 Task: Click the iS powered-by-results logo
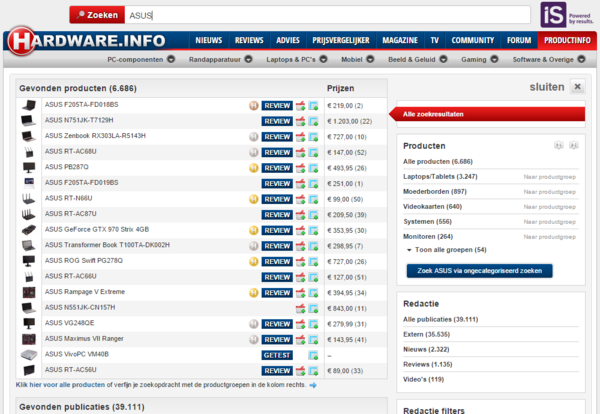pos(551,15)
